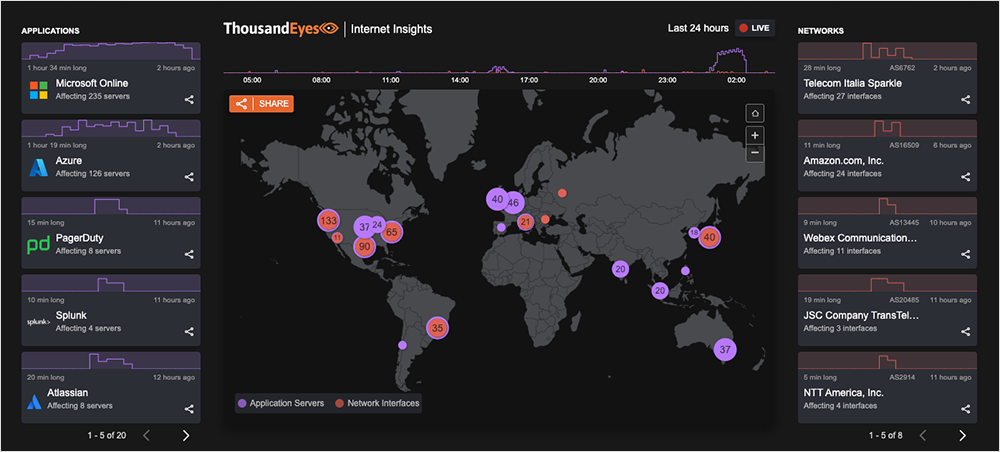Go to next page of applications

[186, 435]
